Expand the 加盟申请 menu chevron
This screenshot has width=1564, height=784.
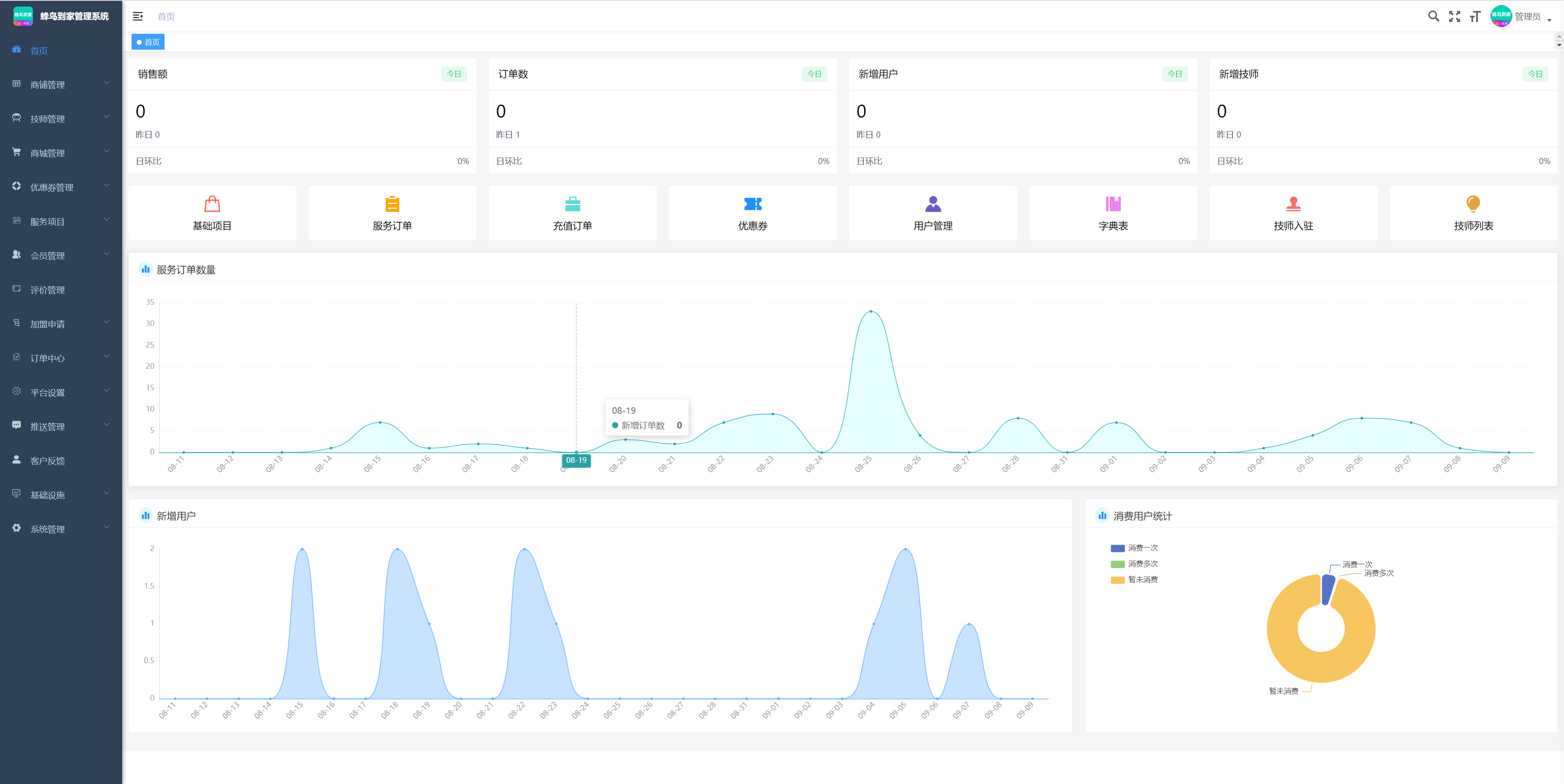(107, 322)
